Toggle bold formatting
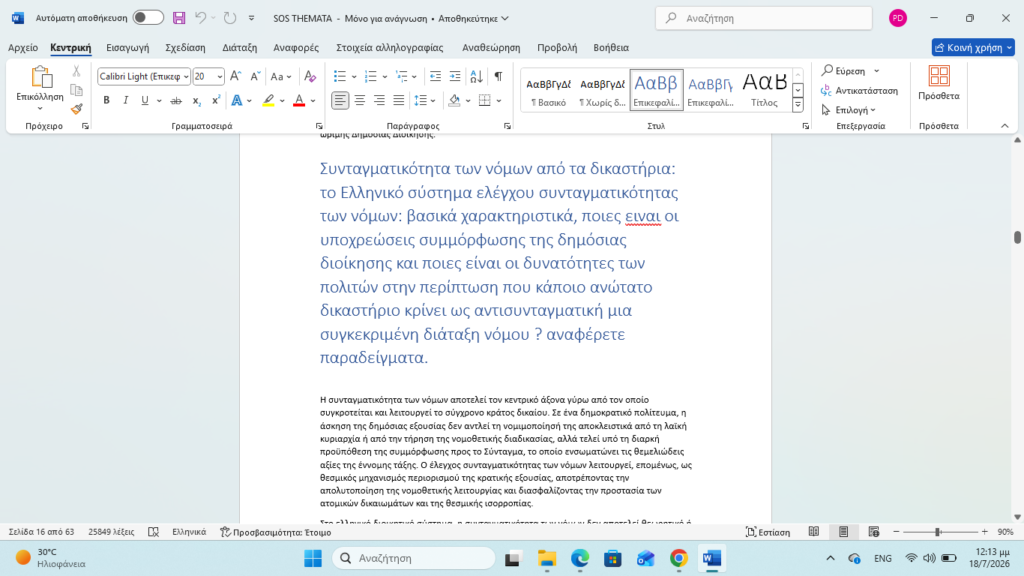The width and height of the screenshot is (1024, 576). pyautogui.click(x=106, y=101)
